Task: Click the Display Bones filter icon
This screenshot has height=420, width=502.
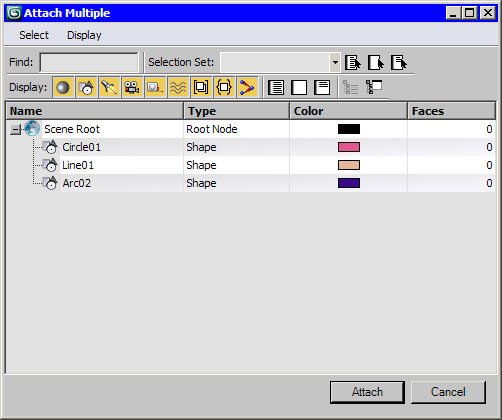Action: tap(247, 88)
